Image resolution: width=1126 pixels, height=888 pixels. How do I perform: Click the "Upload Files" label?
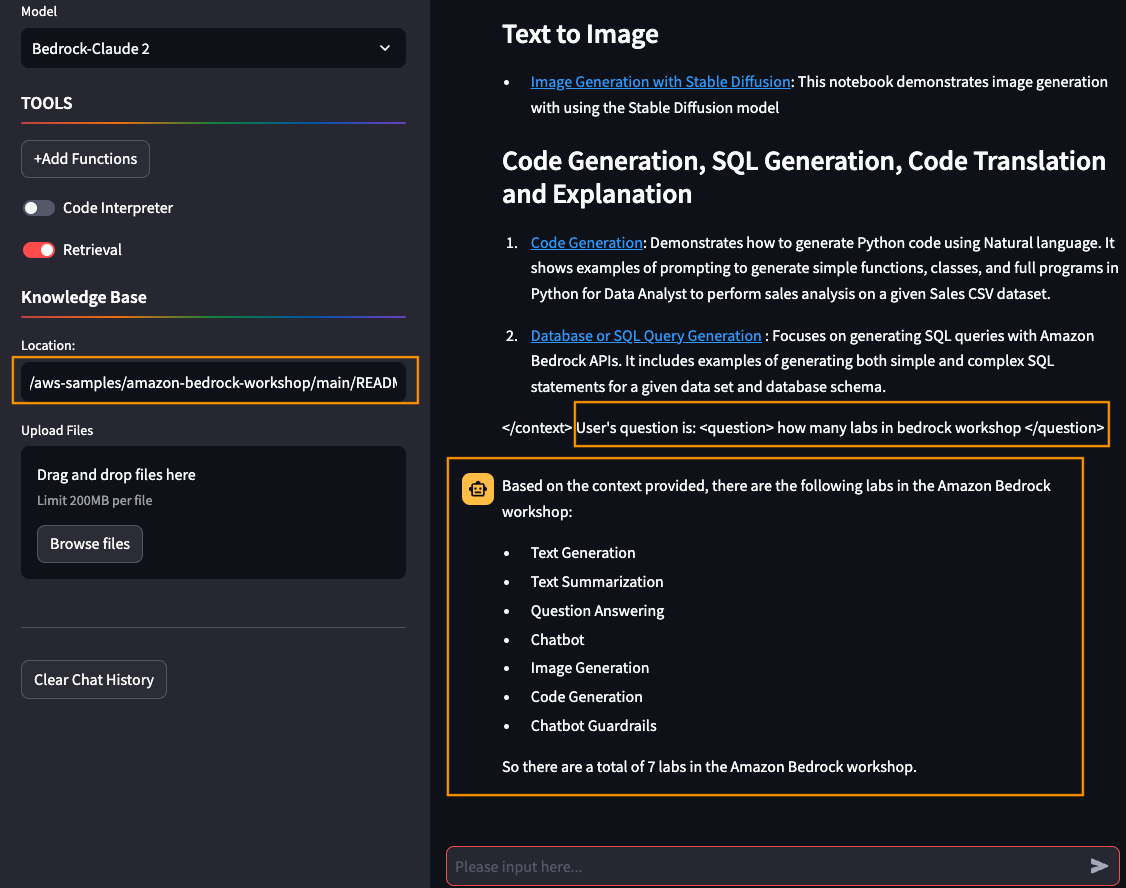[57, 431]
